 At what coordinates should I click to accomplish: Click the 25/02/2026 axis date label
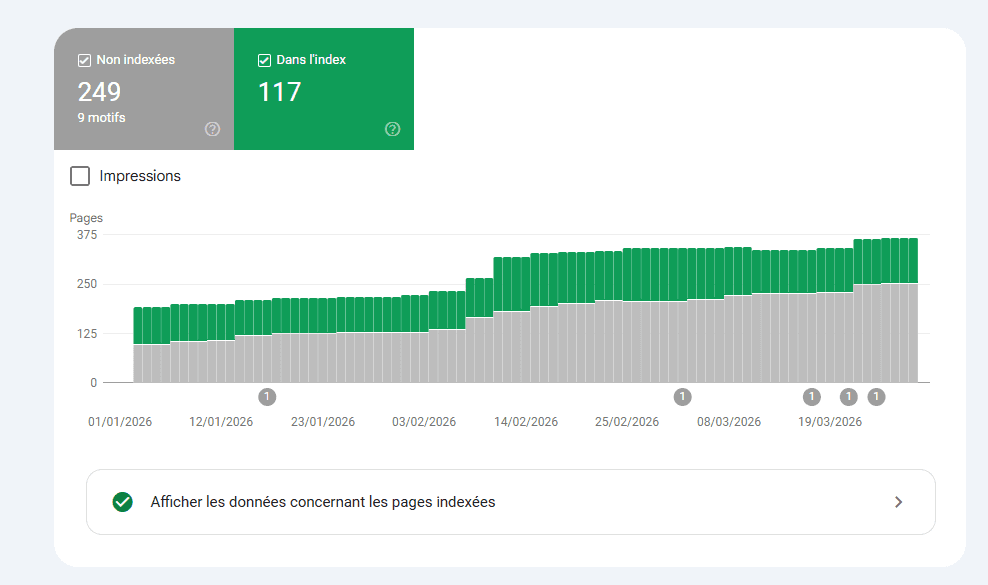[x=627, y=422]
